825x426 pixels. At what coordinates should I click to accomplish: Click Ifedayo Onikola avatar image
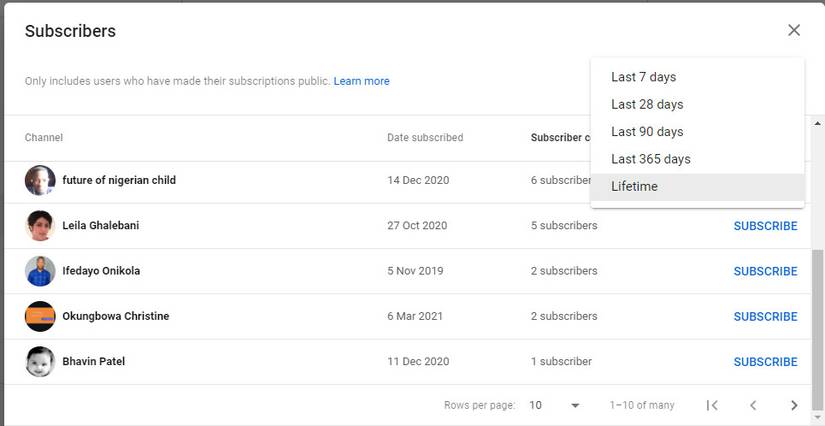tap(40, 271)
